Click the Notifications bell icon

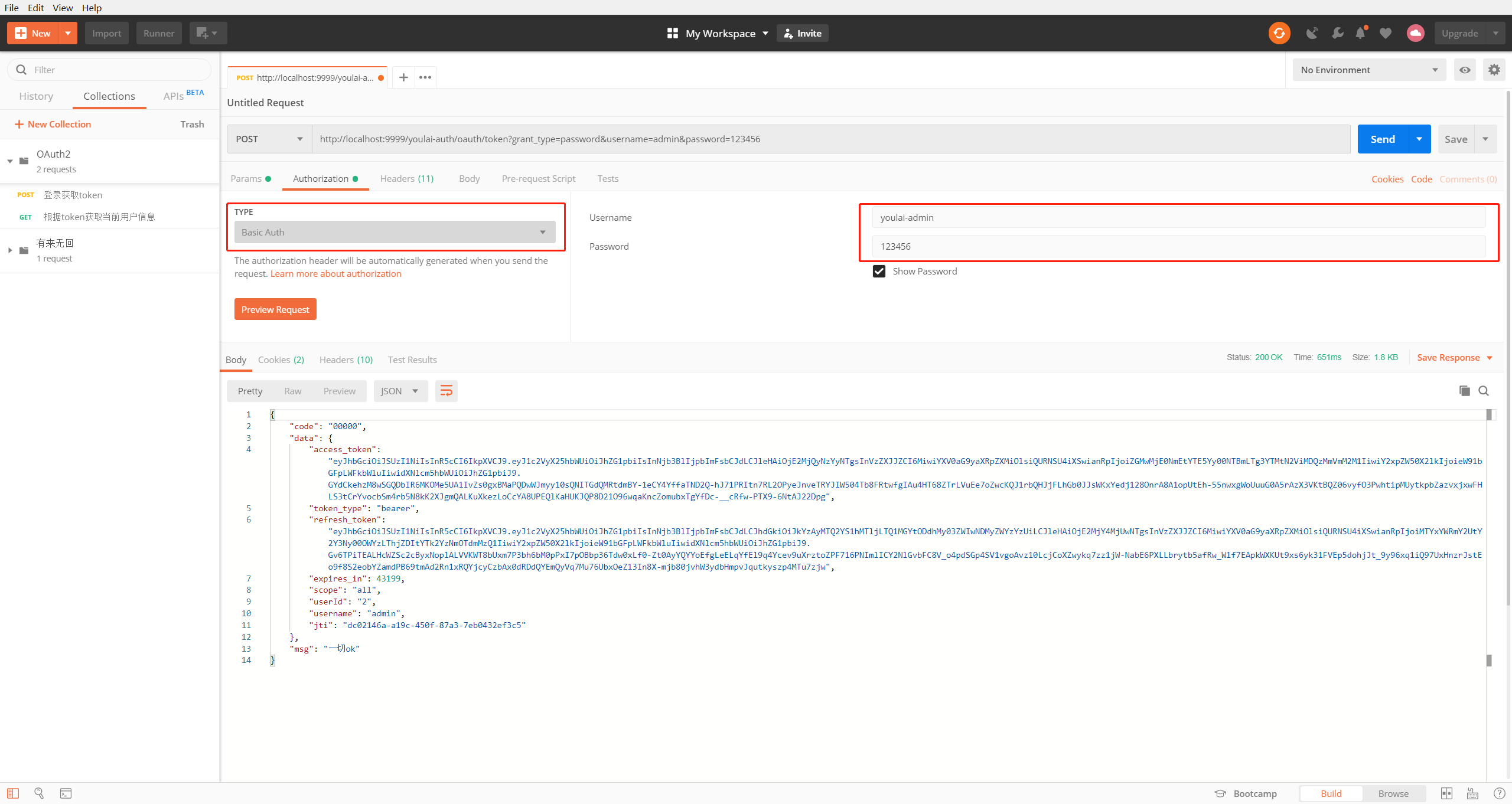click(1362, 33)
